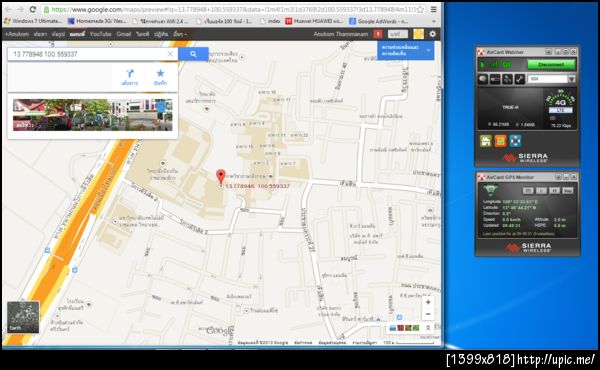This screenshot has height=370, width=600.
Task: Expand the blue traffic info panel
Action: (x=406, y=50)
